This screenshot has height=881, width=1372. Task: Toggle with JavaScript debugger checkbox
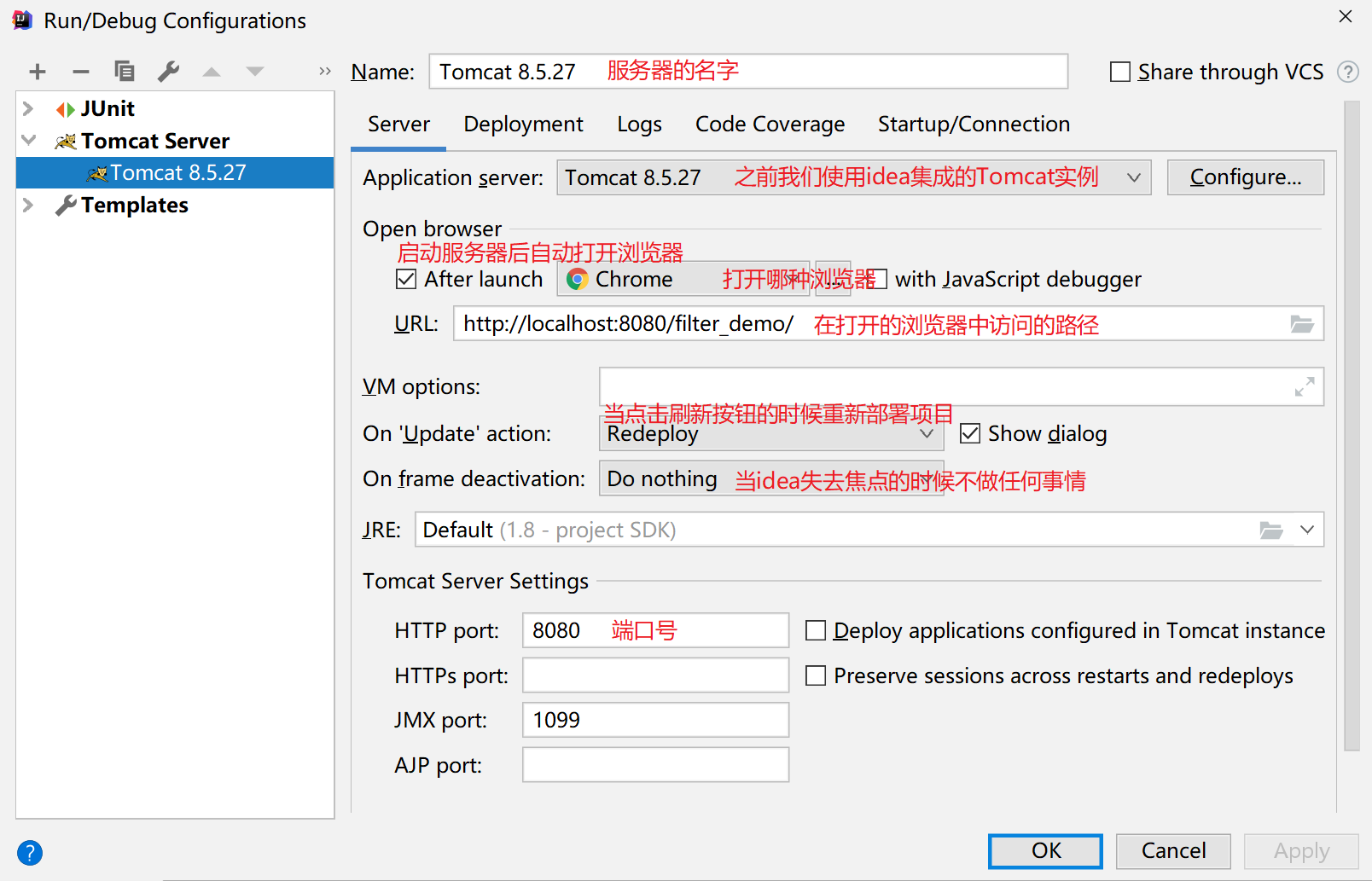pyautogui.click(x=879, y=279)
